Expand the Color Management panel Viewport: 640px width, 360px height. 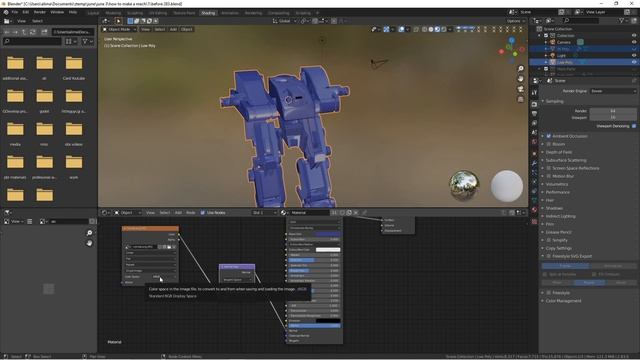(x=563, y=301)
